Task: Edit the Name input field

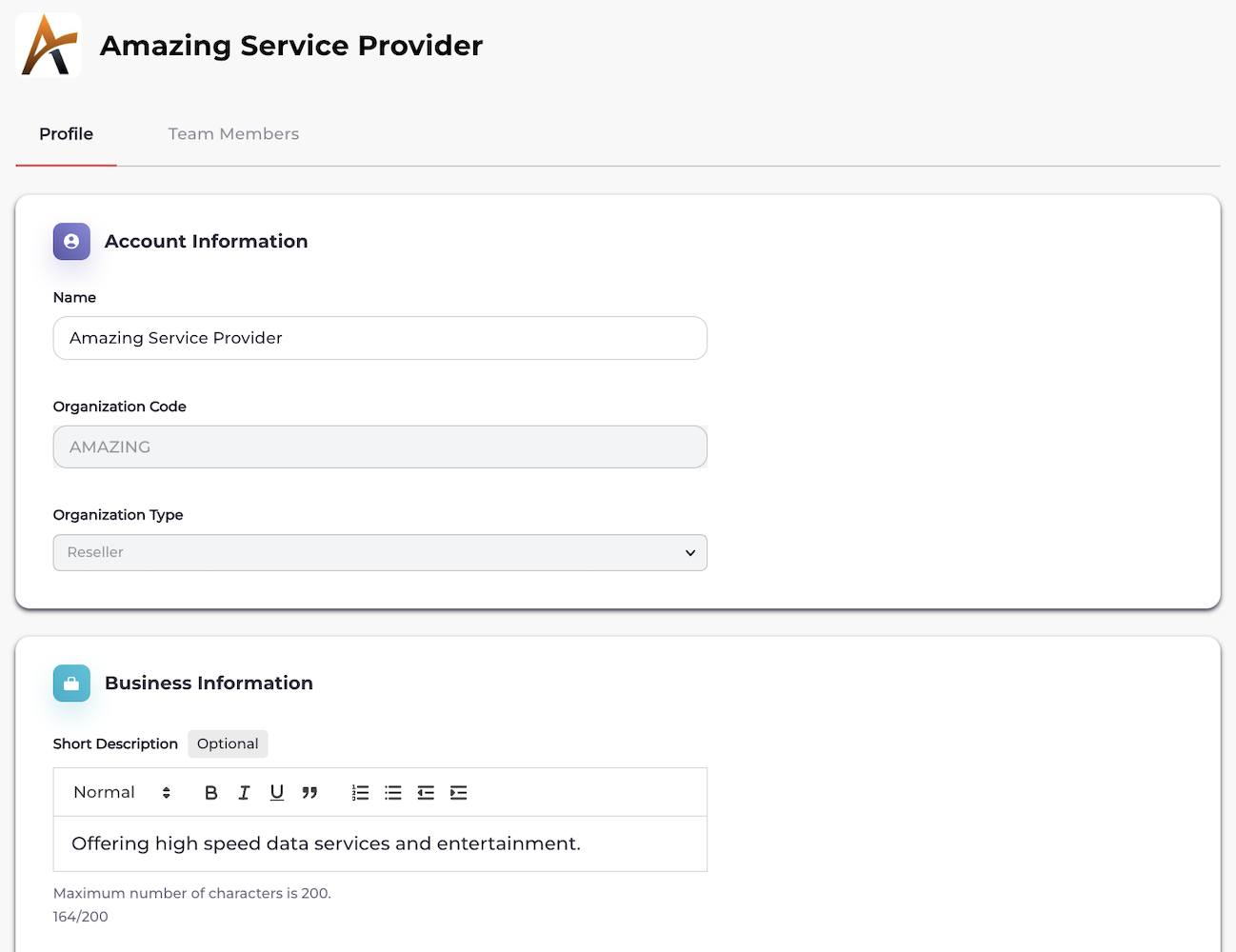Action: (x=380, y=338)
